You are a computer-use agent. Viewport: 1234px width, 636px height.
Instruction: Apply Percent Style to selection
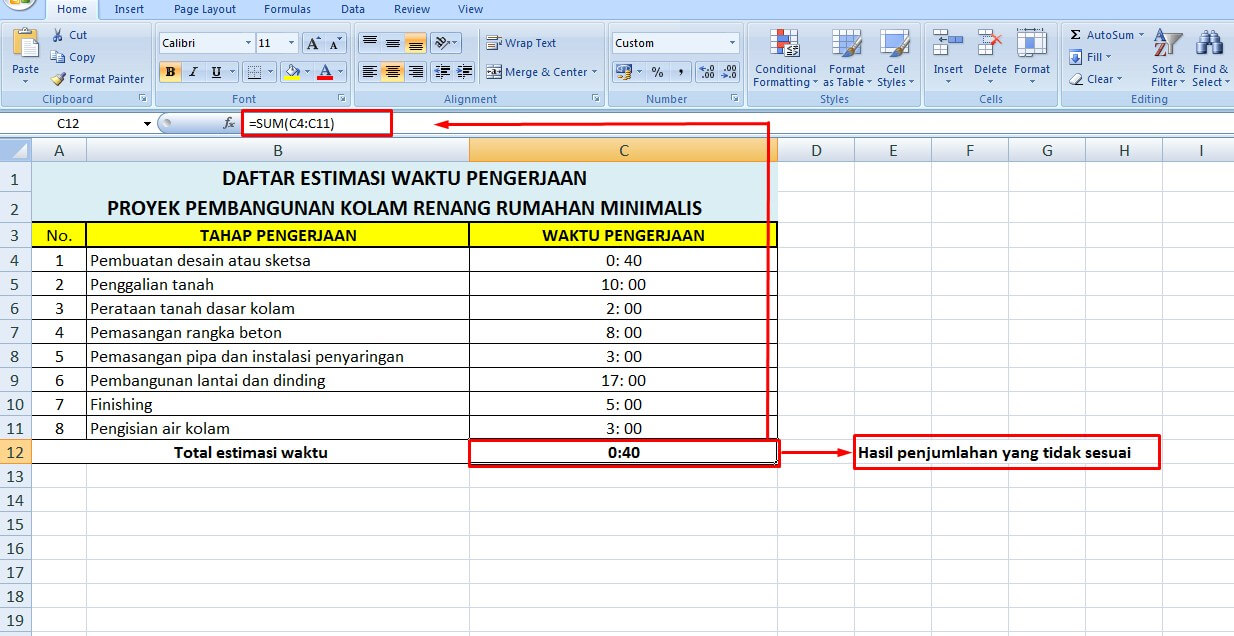click(656, 72)
